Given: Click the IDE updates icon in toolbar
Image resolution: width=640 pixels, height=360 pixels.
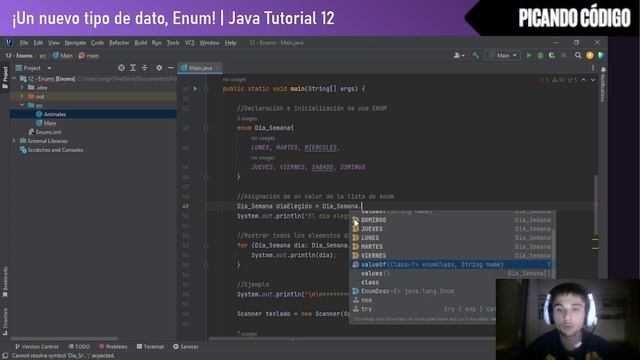Looking at the screenshot, I should tap(590, 55).
